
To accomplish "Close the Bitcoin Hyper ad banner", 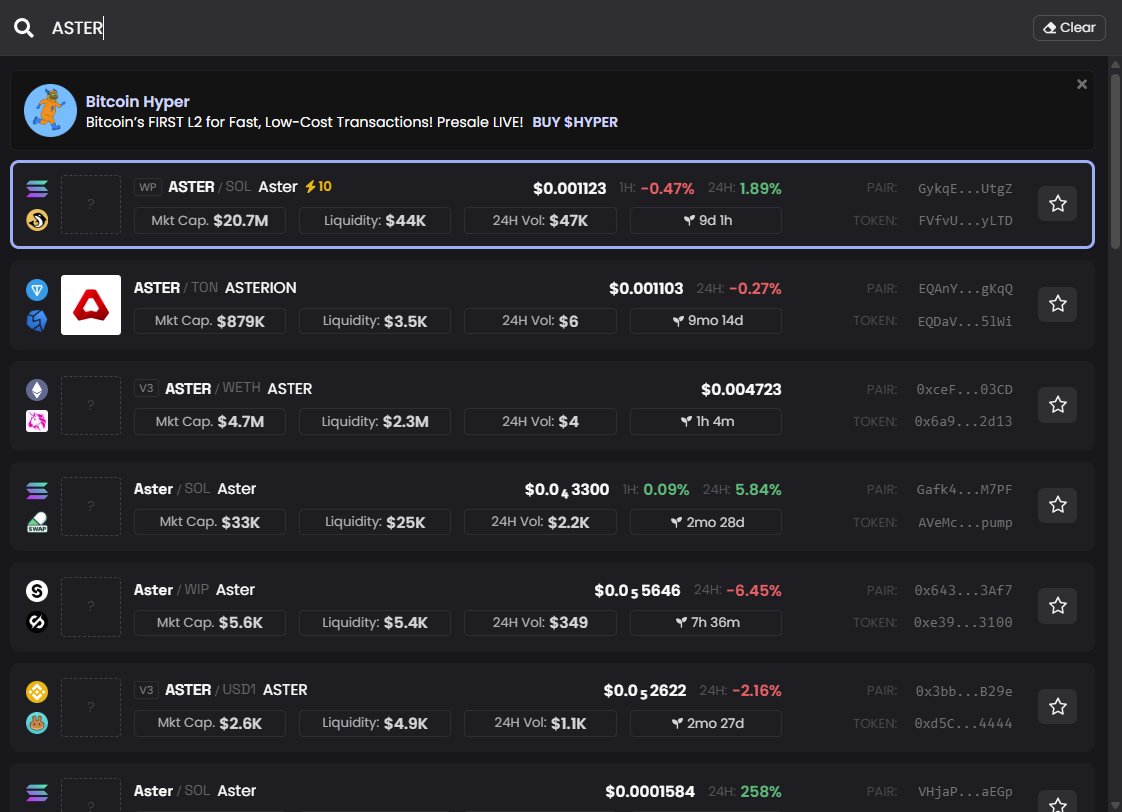I will point(1082,84).
